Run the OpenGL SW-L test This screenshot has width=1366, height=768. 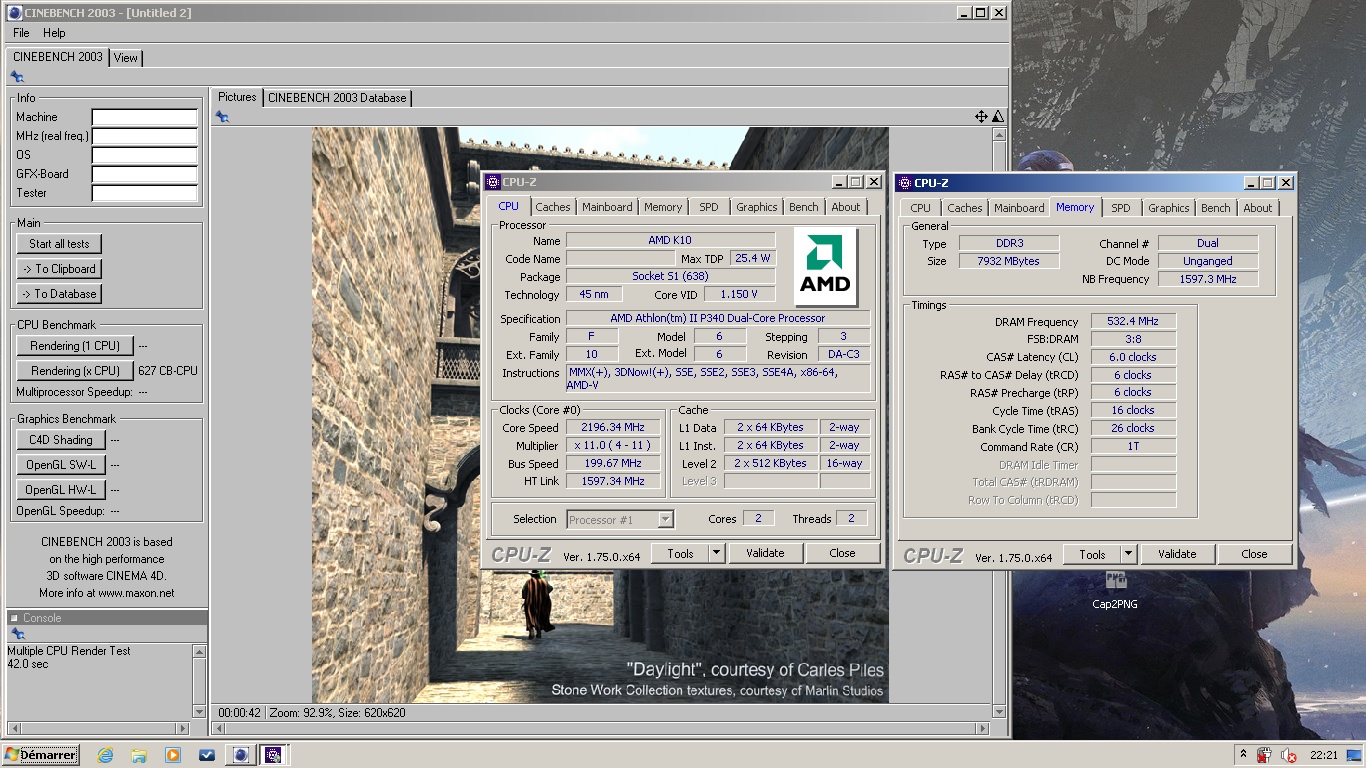click(x=60, y=465)
